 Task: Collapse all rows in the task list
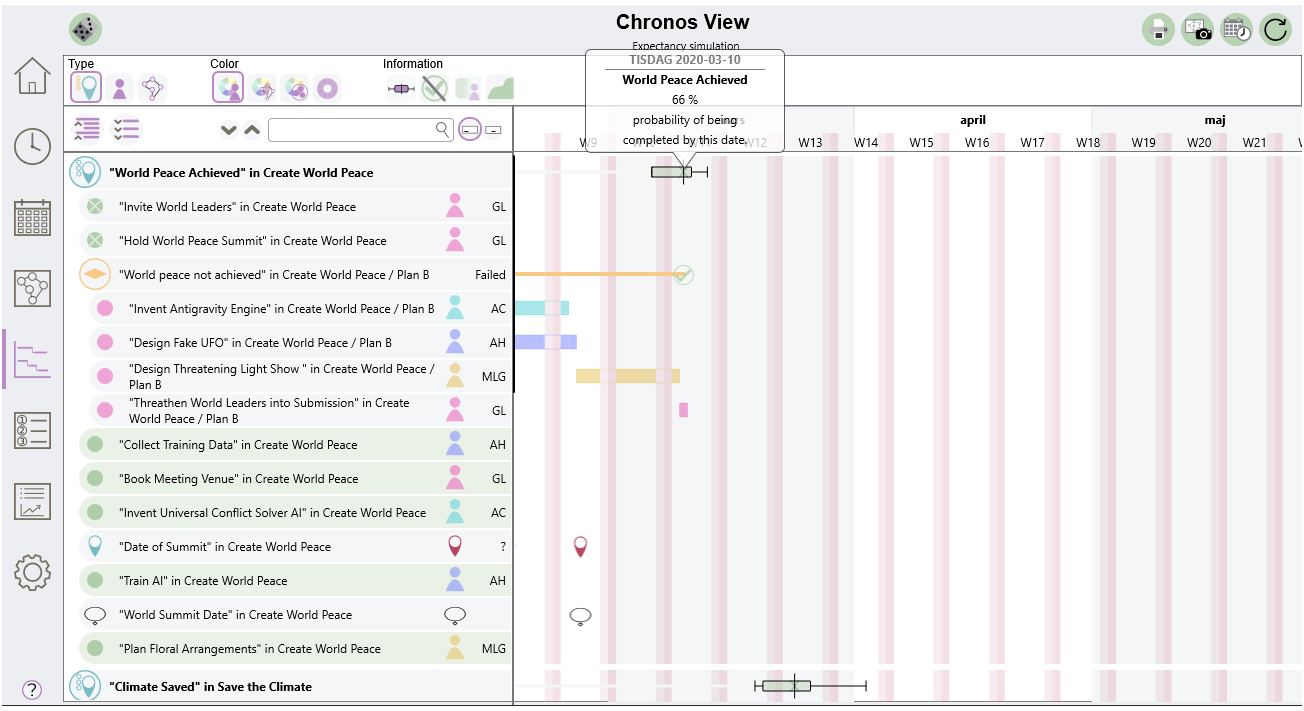87,129
